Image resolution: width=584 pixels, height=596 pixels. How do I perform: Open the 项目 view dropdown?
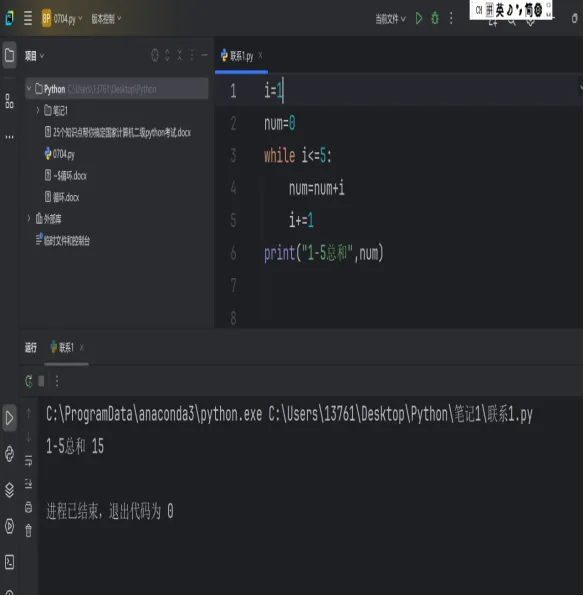(34, 56)
